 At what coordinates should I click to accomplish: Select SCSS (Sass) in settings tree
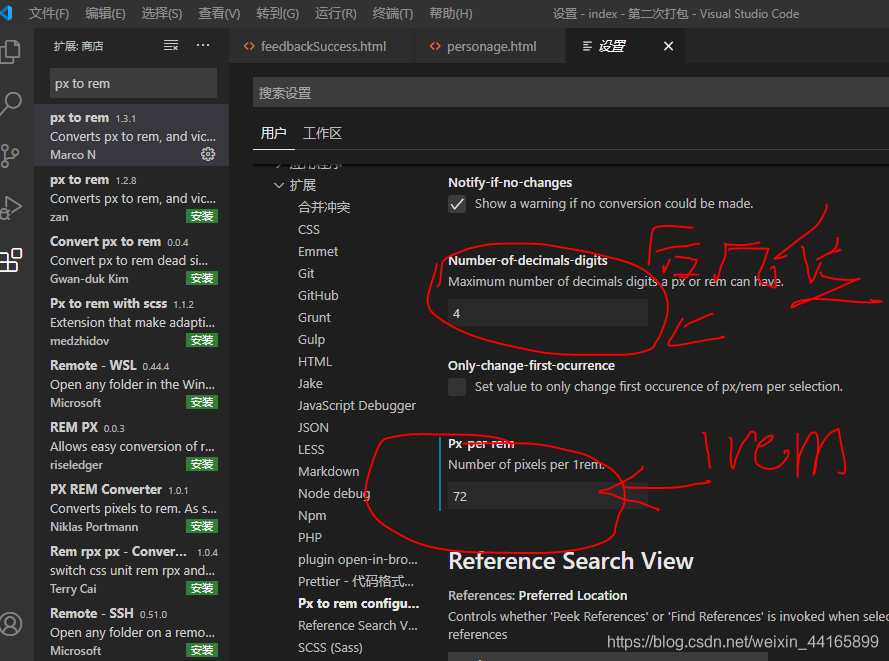coord(330,647)
